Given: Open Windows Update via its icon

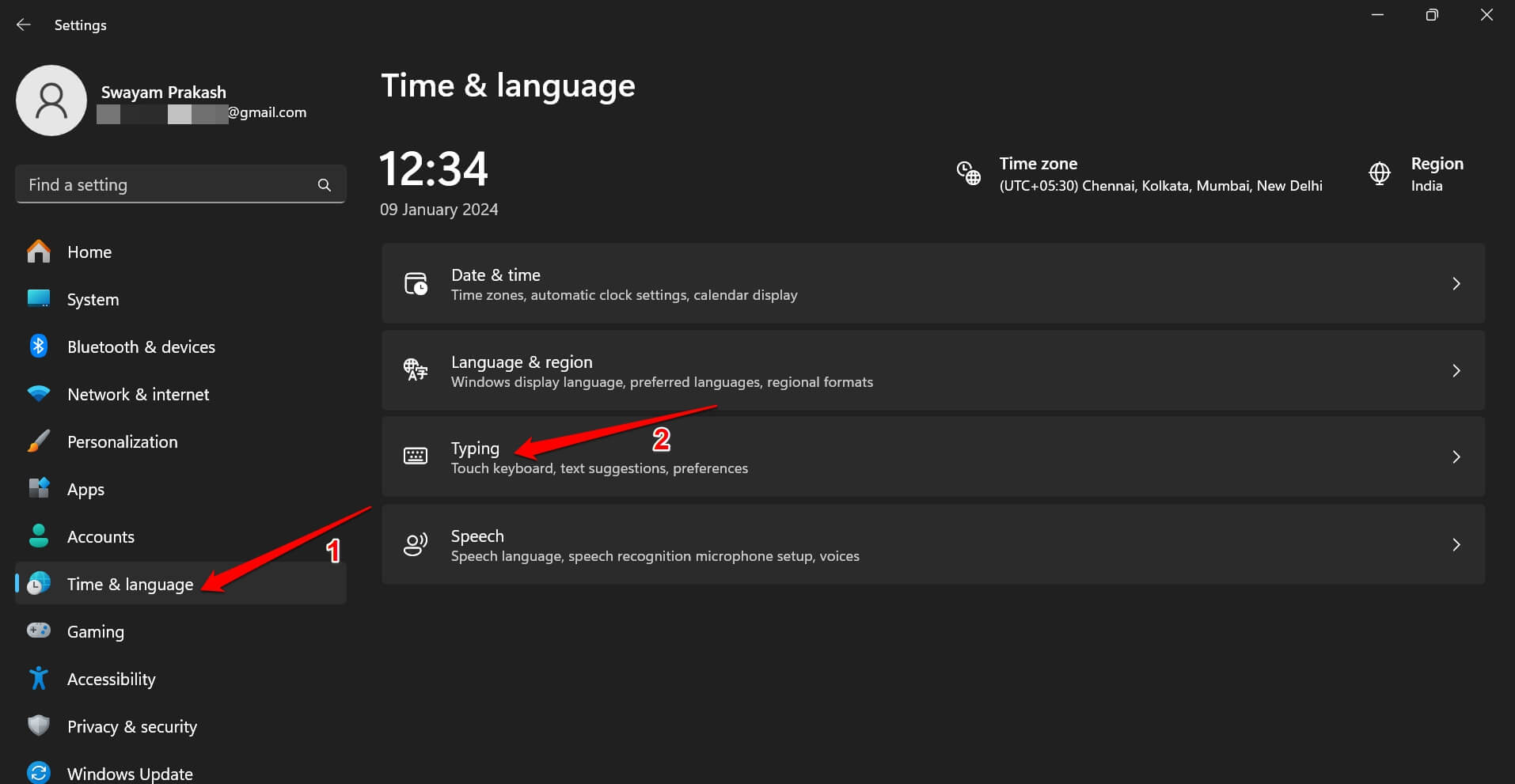Looking at the screenshot, I should [38, 771].
